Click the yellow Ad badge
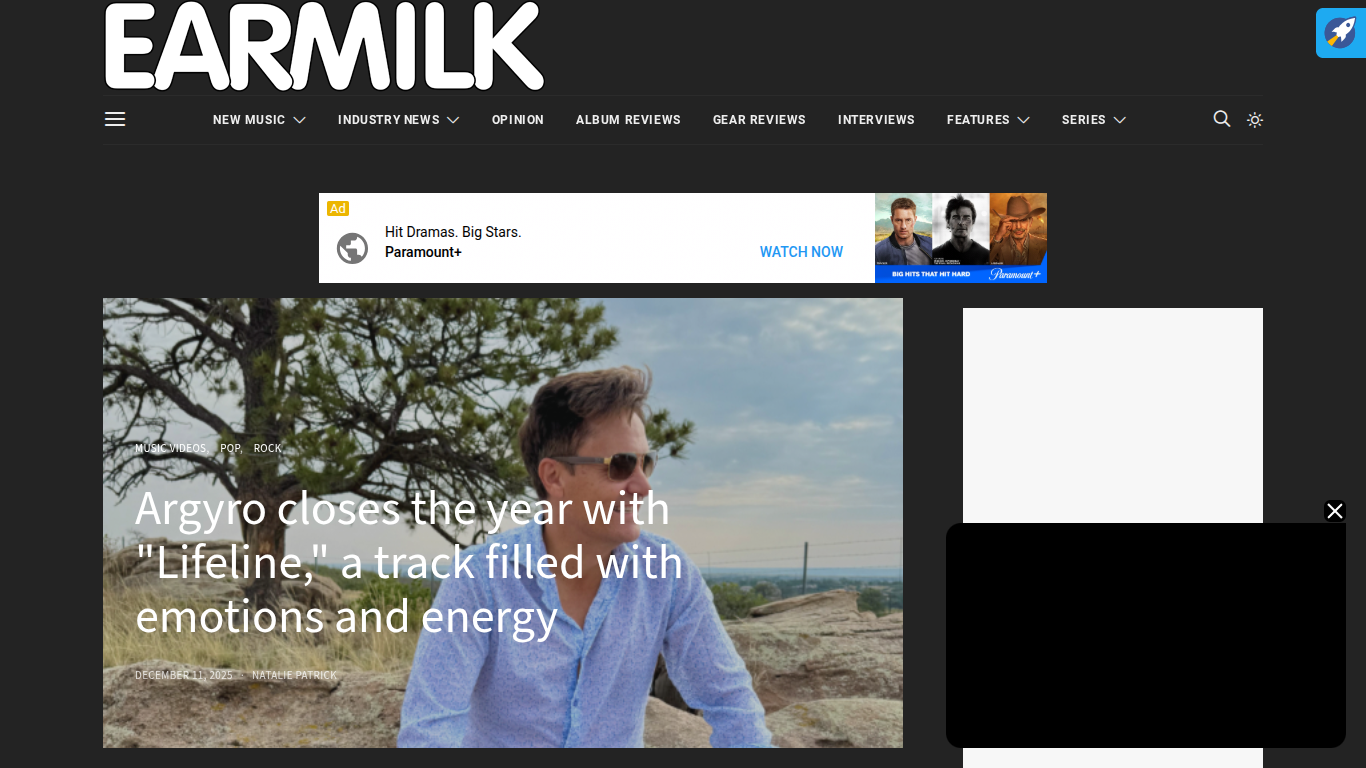The height and width of the screenshot is (768, 1366). 338,208
